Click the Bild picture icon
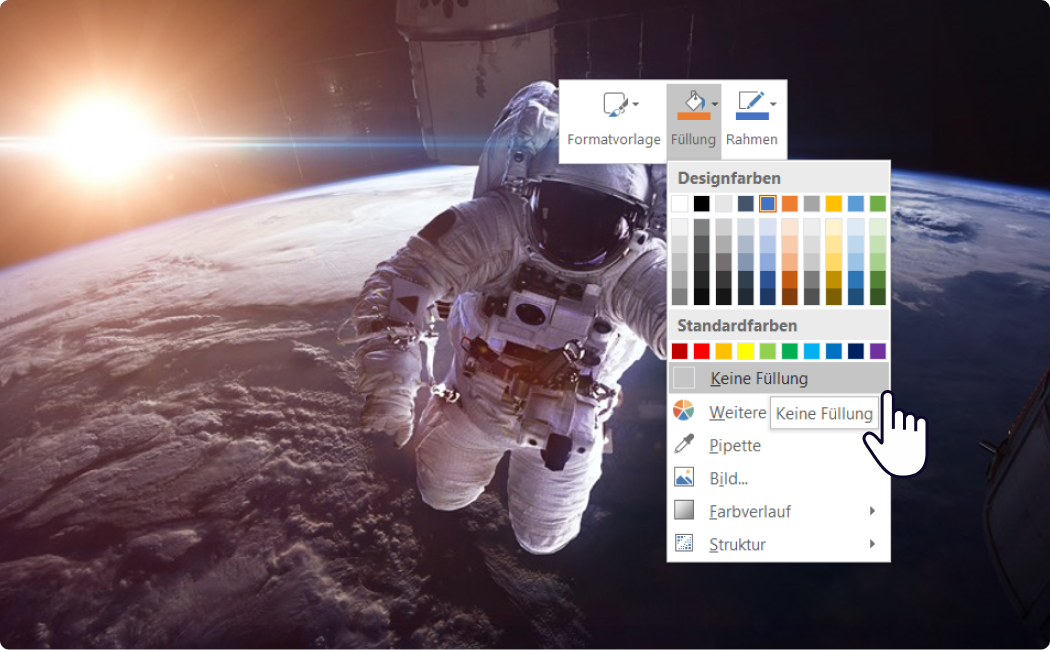This screenshot has width=1050, height=650. 684,477
